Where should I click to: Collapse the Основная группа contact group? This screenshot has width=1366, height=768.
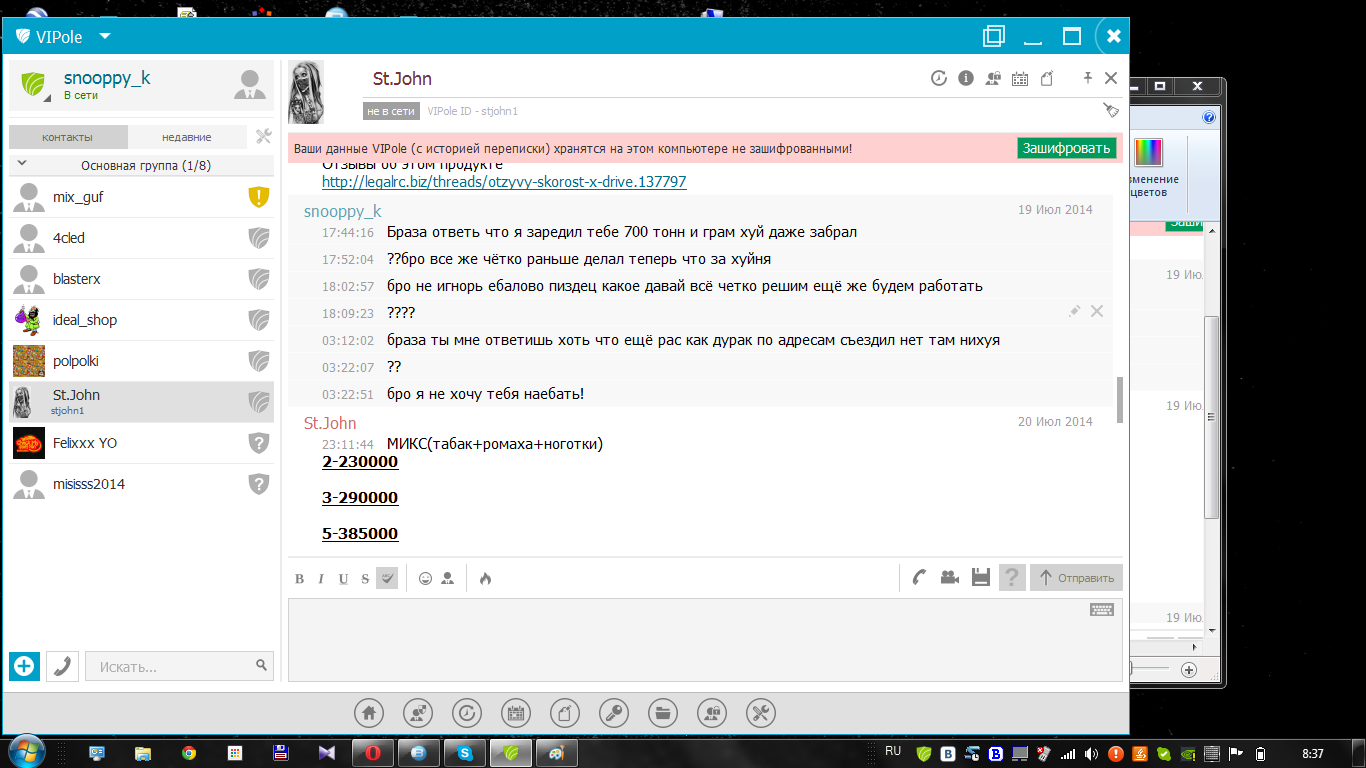coord(22,164)
